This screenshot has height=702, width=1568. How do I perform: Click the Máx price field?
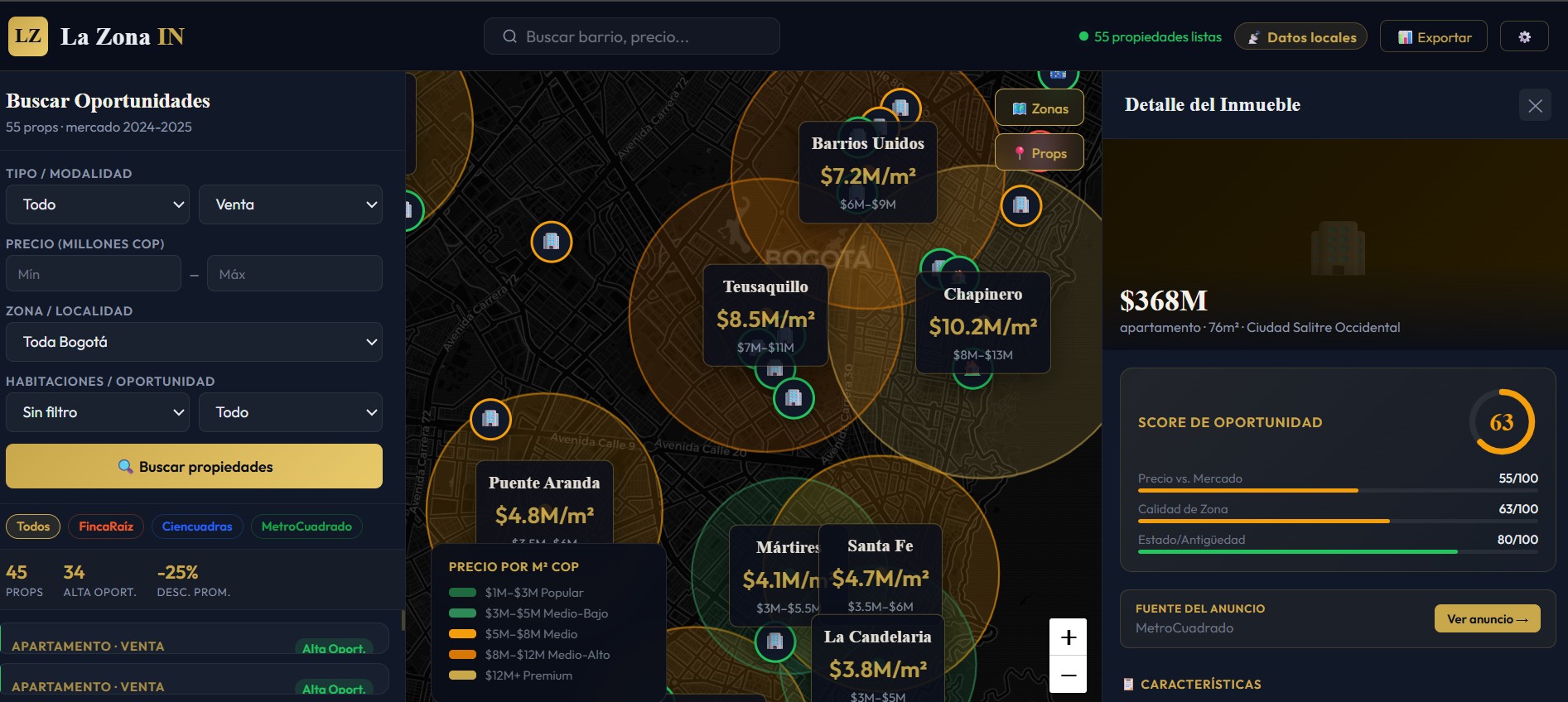click(295, 273)
